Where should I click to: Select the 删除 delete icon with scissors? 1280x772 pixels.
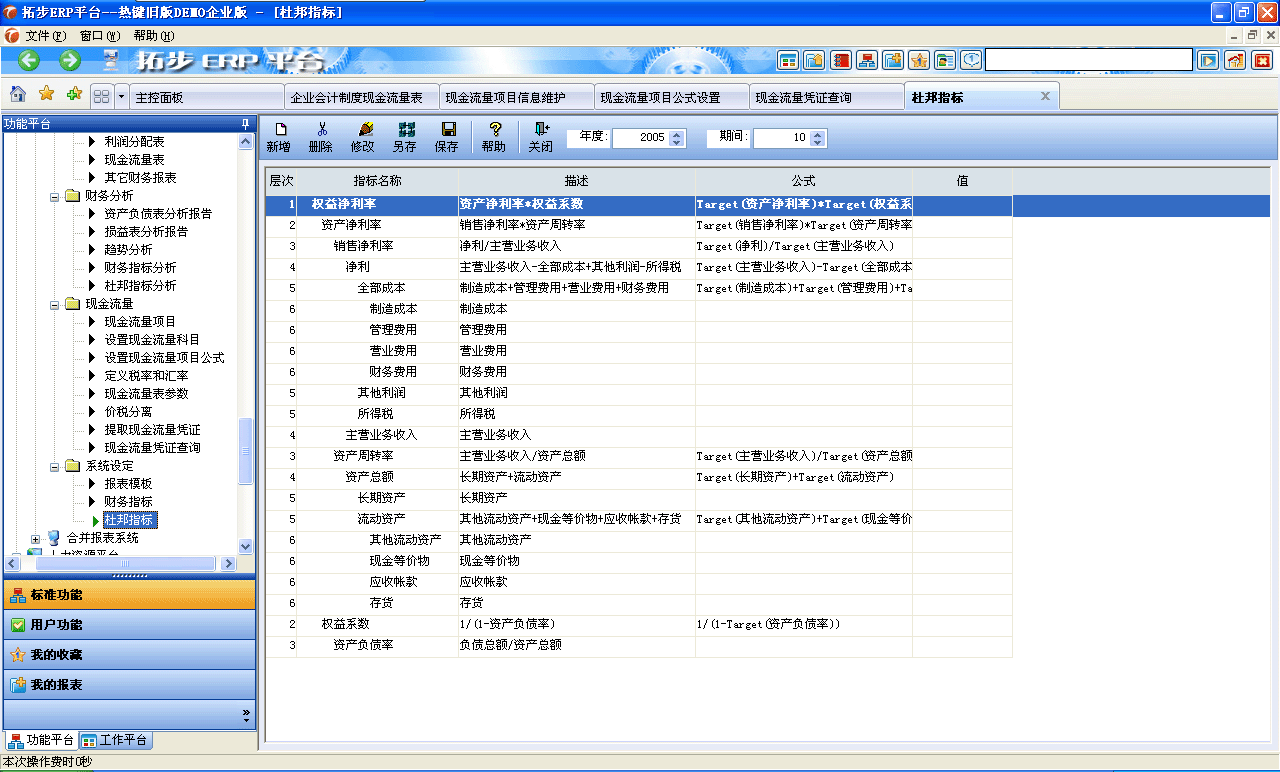pos(322,136)
